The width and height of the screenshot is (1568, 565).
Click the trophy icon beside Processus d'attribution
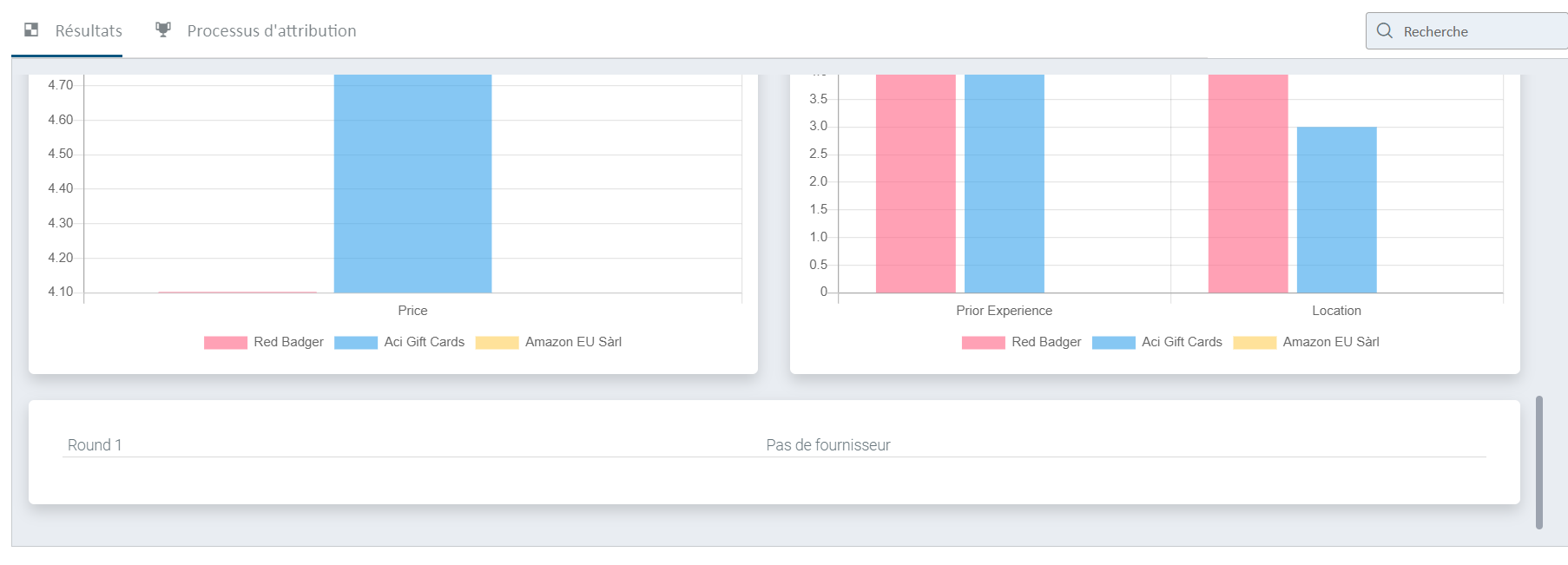point(162,30)
